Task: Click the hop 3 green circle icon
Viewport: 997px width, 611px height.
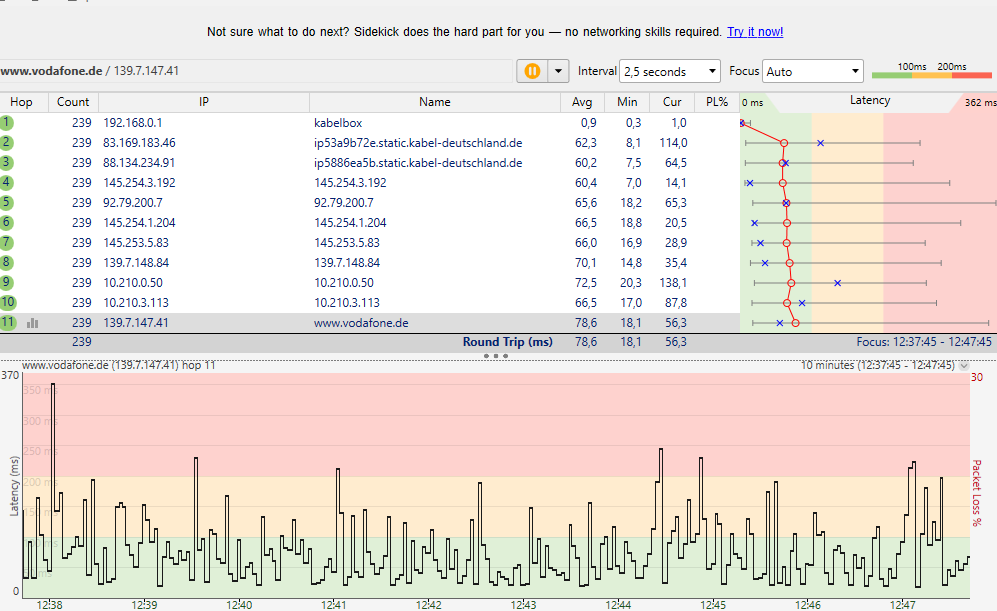Action: (6, 163)
